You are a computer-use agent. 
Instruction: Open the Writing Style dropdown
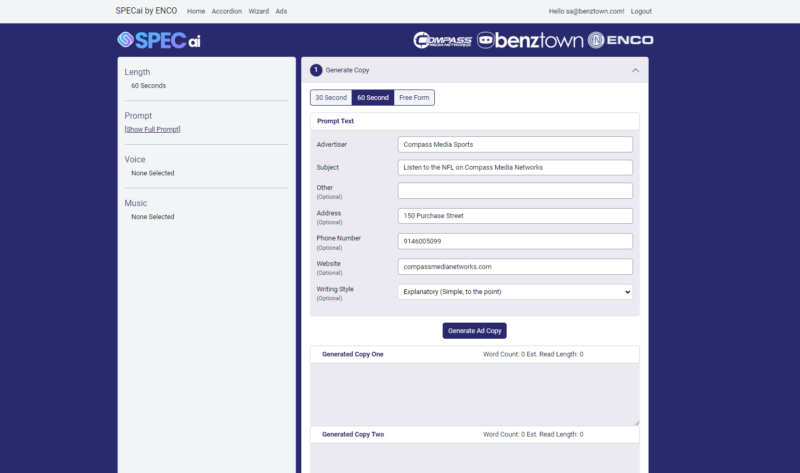point(515,292)
